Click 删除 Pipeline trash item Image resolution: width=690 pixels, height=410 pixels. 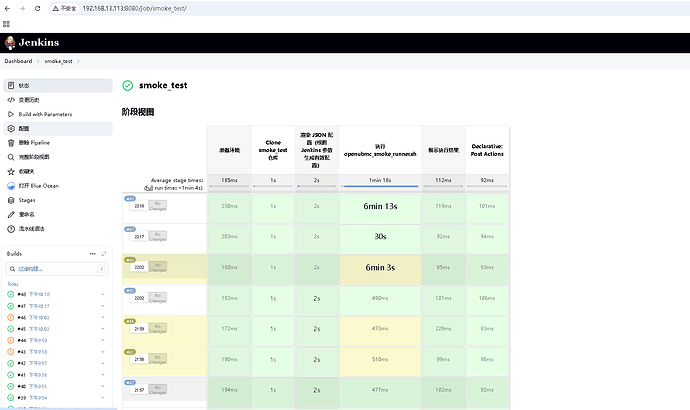[34, 143]
